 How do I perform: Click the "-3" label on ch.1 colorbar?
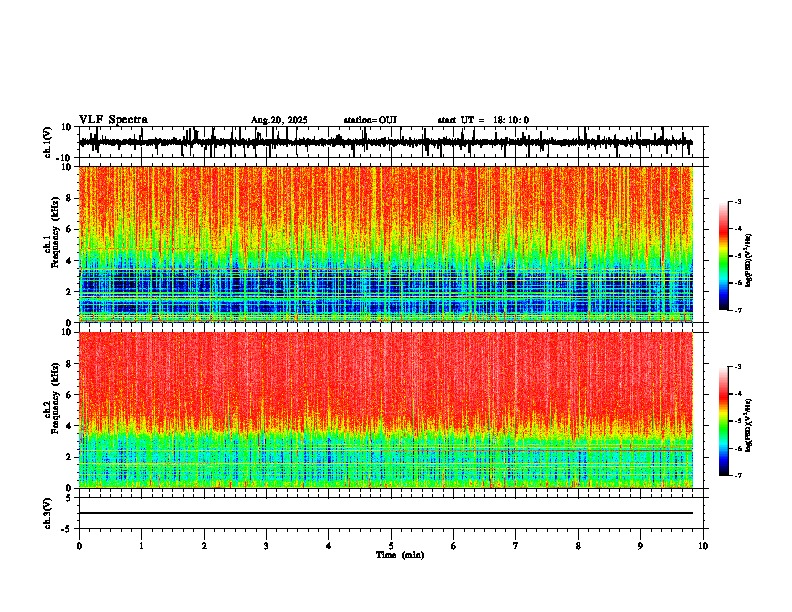pyautogui.click(x=737, y=201)
